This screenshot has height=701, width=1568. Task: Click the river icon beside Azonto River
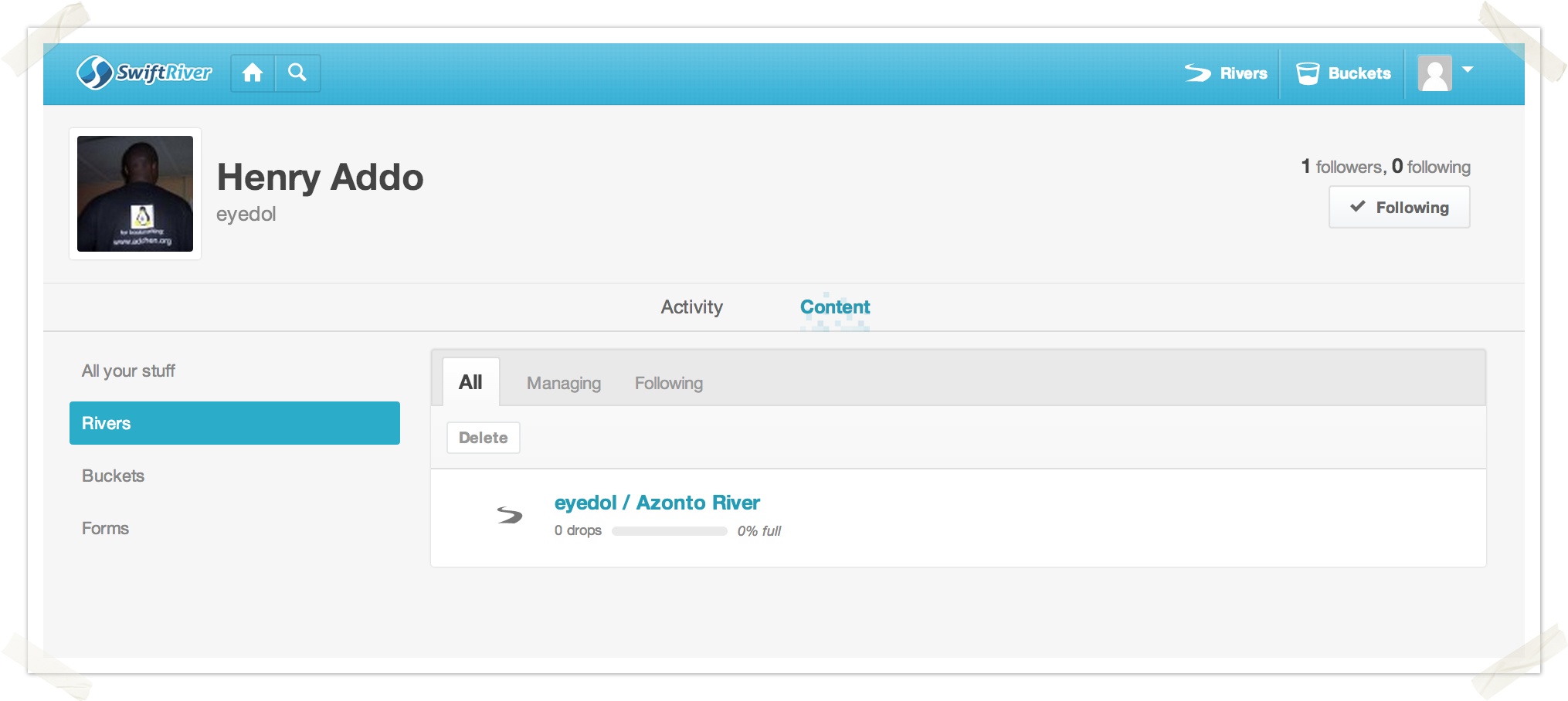[x=510, y=515]
